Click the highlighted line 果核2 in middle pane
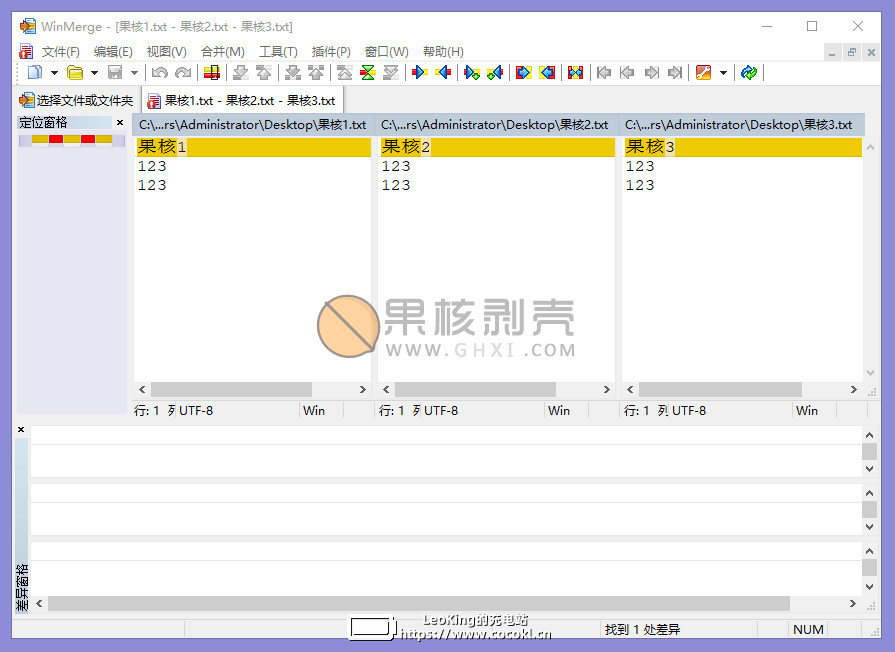The height and width of the screenshot is (652, 895). coord(497,147)
